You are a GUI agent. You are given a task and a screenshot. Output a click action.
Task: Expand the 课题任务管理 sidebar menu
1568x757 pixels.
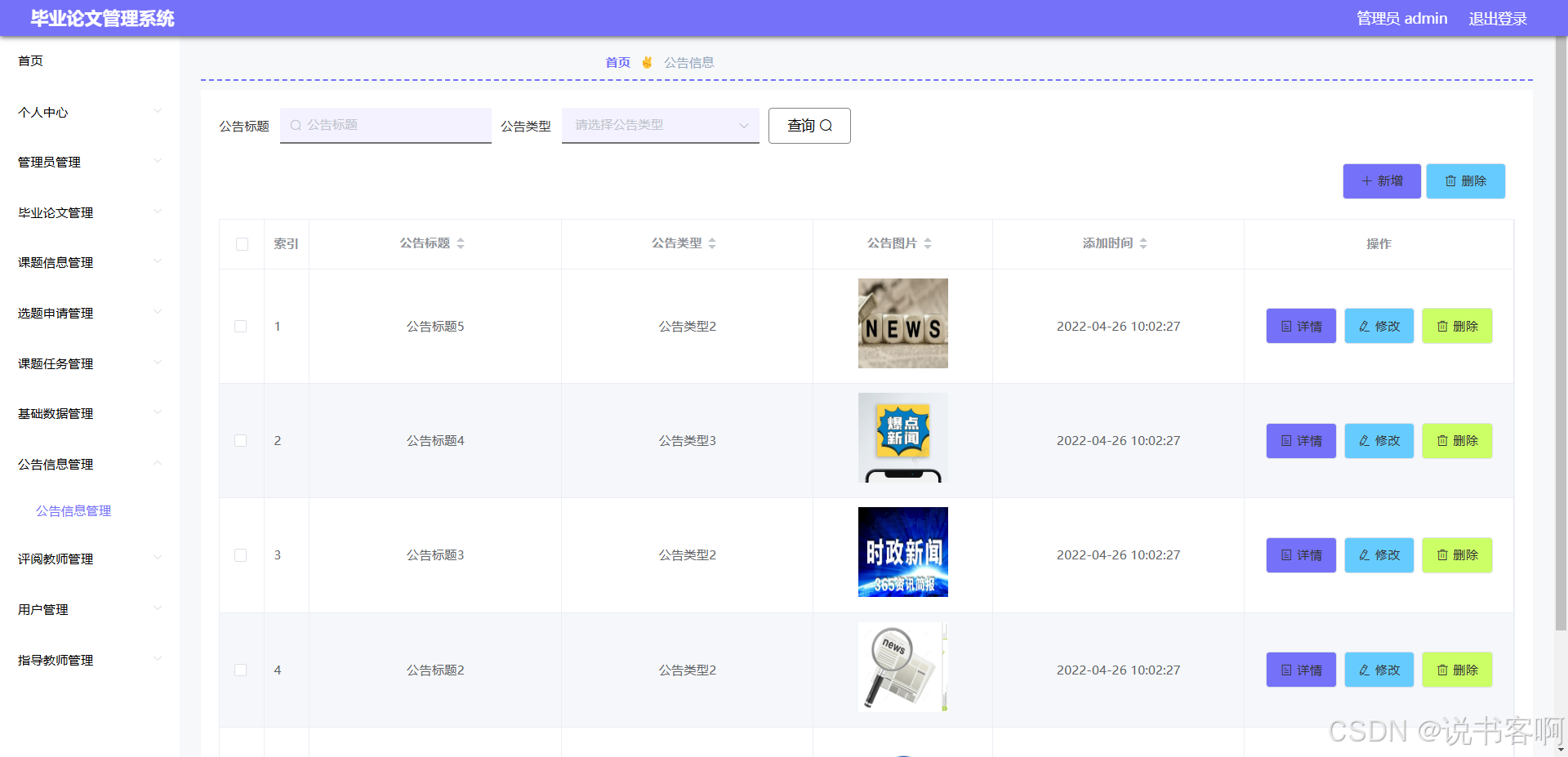pos(90,363)
